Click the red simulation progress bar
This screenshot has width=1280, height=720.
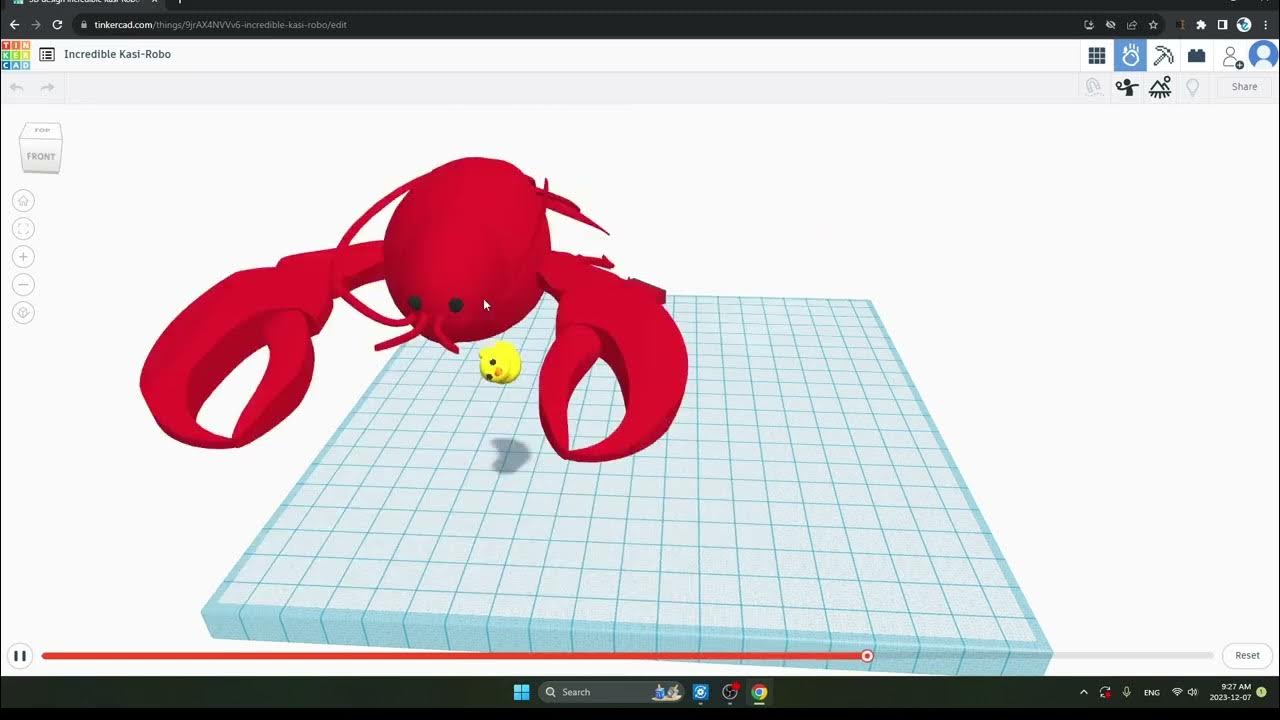coord(453,656)
